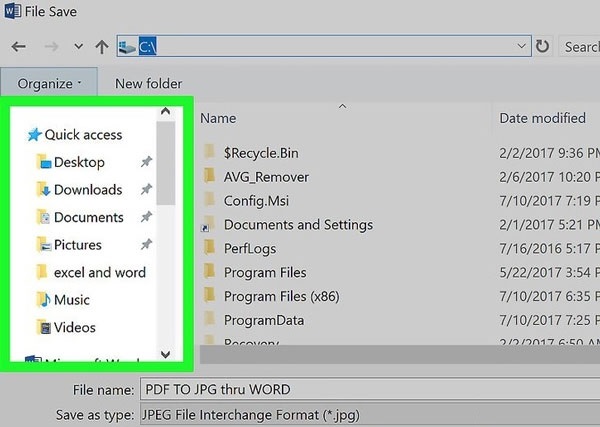
Task: Click the sidebar scroll down arrow
Action: tap(165, 354)
